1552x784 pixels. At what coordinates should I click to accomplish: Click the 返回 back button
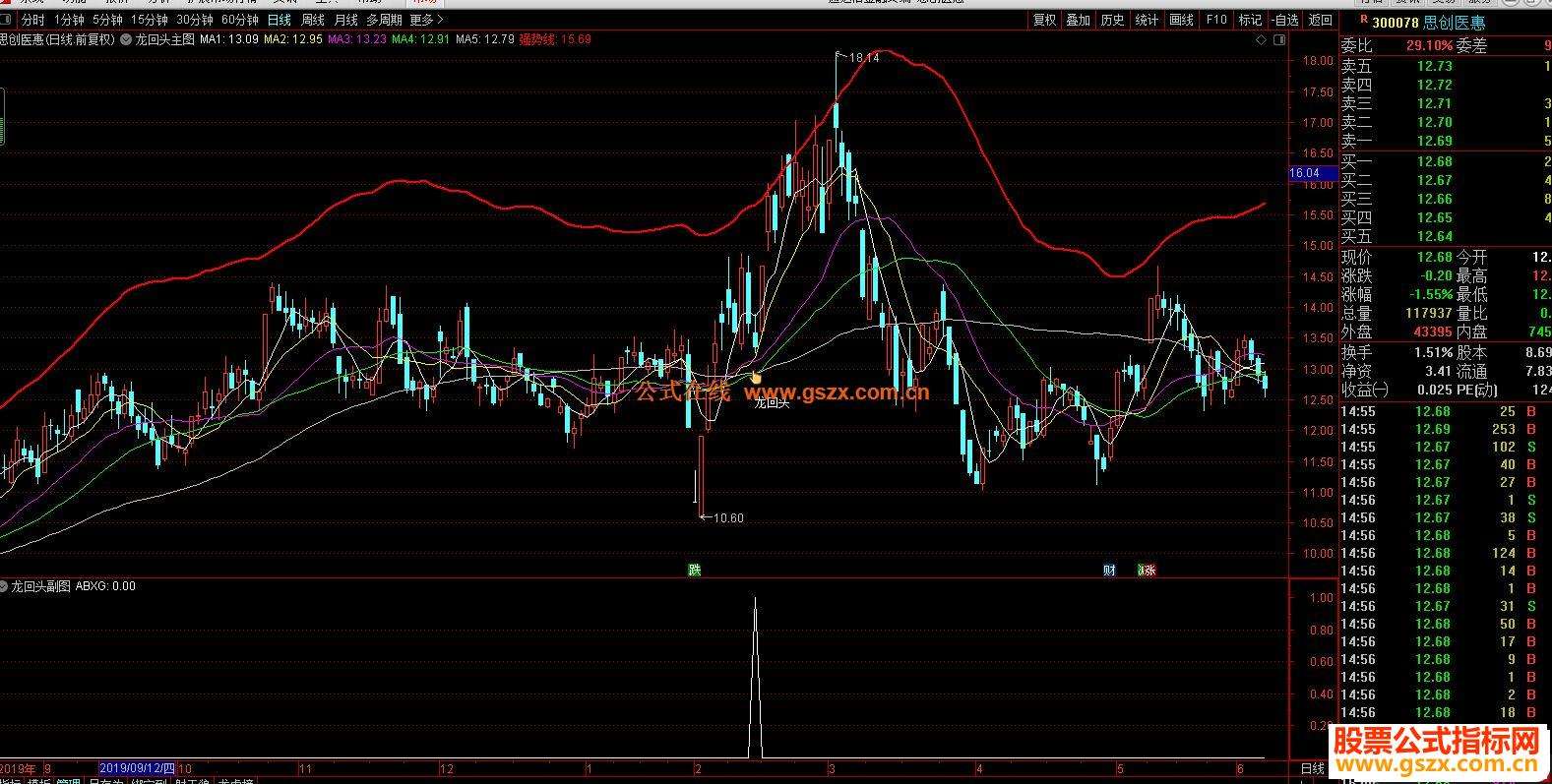pos(1320,20)
